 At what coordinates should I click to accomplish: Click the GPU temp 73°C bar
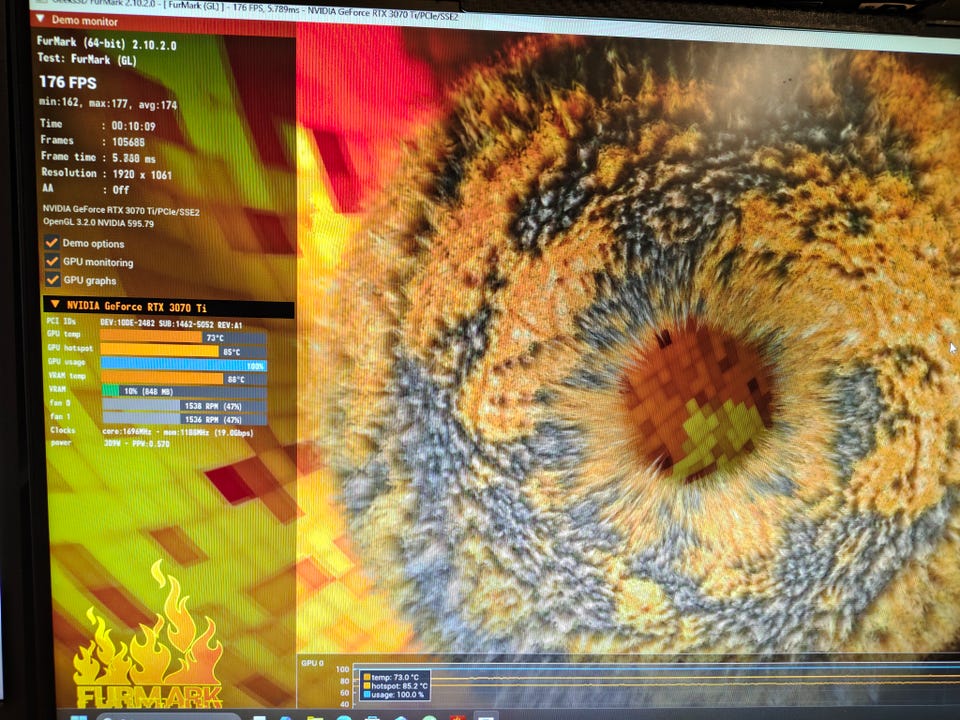(x=183, y=337)
